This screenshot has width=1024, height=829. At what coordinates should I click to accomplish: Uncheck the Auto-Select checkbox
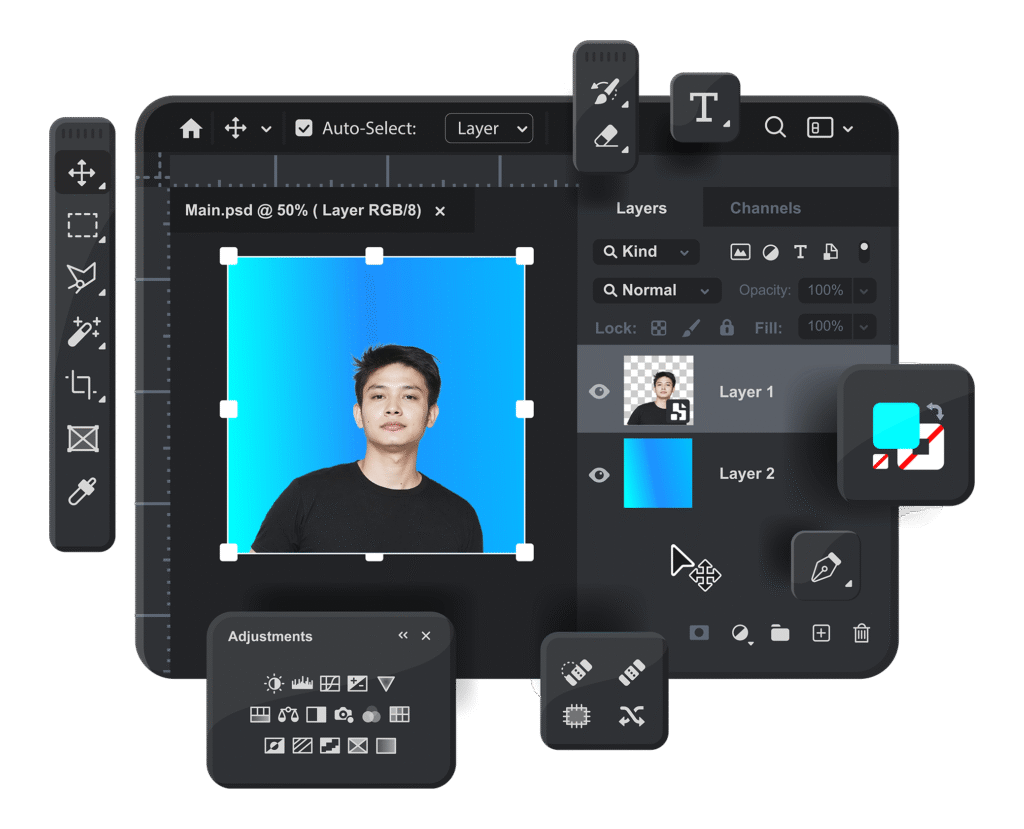pos(304,128)
